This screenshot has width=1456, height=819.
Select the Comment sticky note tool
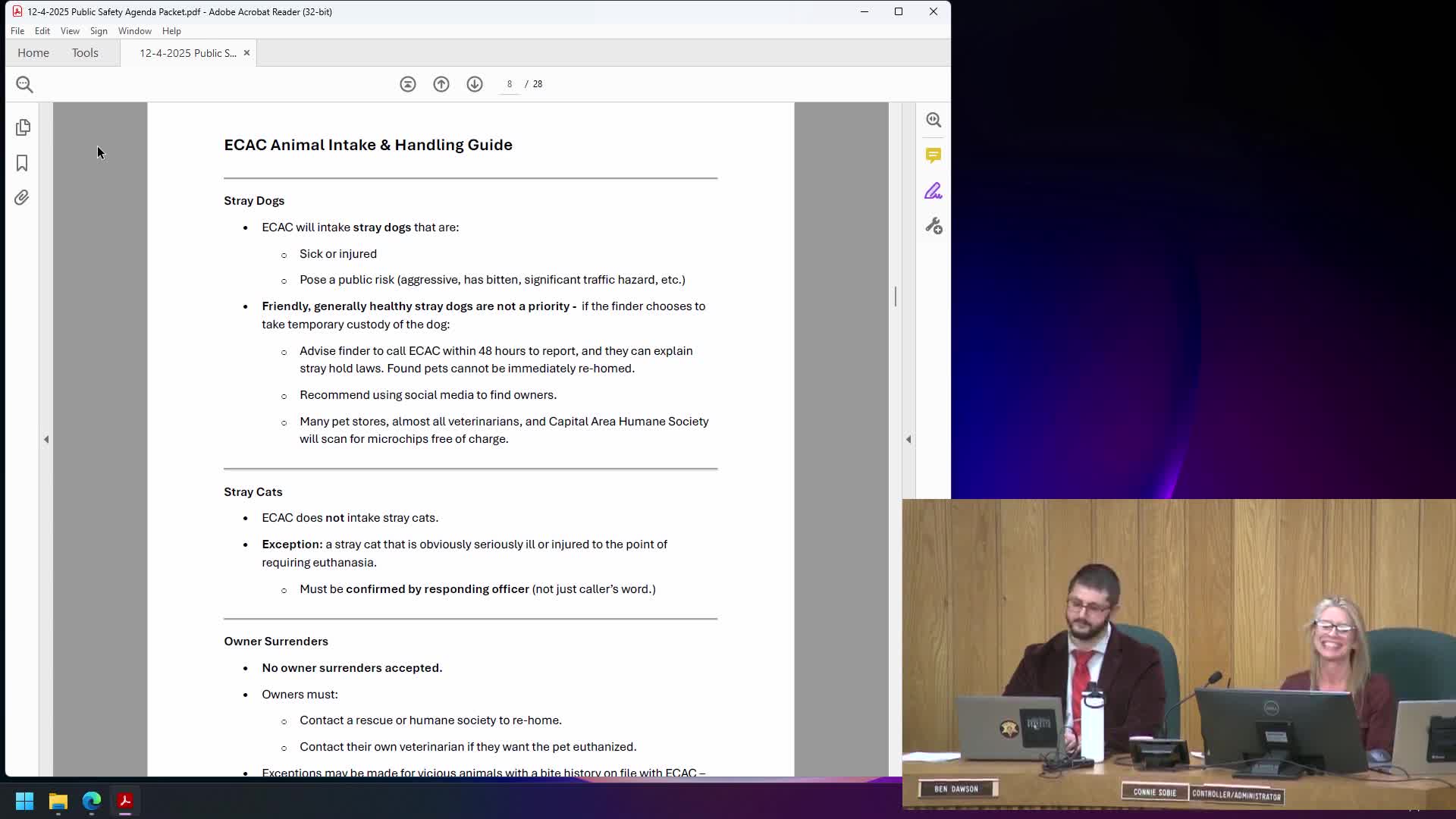click(934, 155)
